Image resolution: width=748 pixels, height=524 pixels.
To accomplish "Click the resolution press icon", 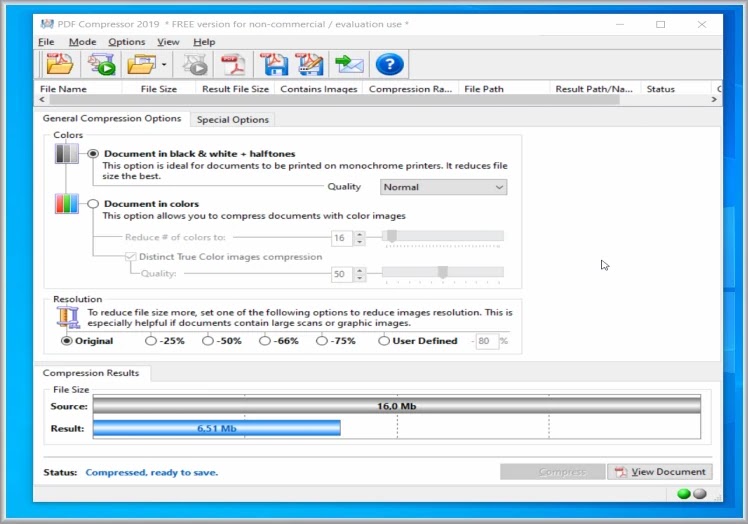I will pyautogui.click(x=68, y=317).
